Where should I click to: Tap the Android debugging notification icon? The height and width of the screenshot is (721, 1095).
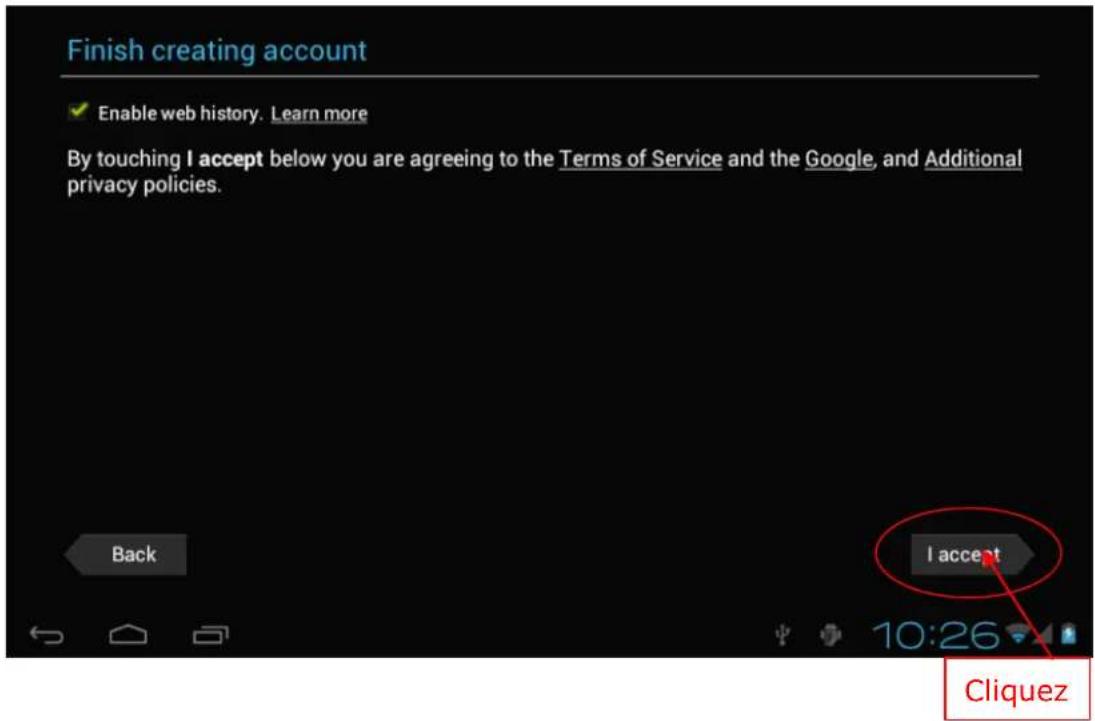[x=830, y=634]
